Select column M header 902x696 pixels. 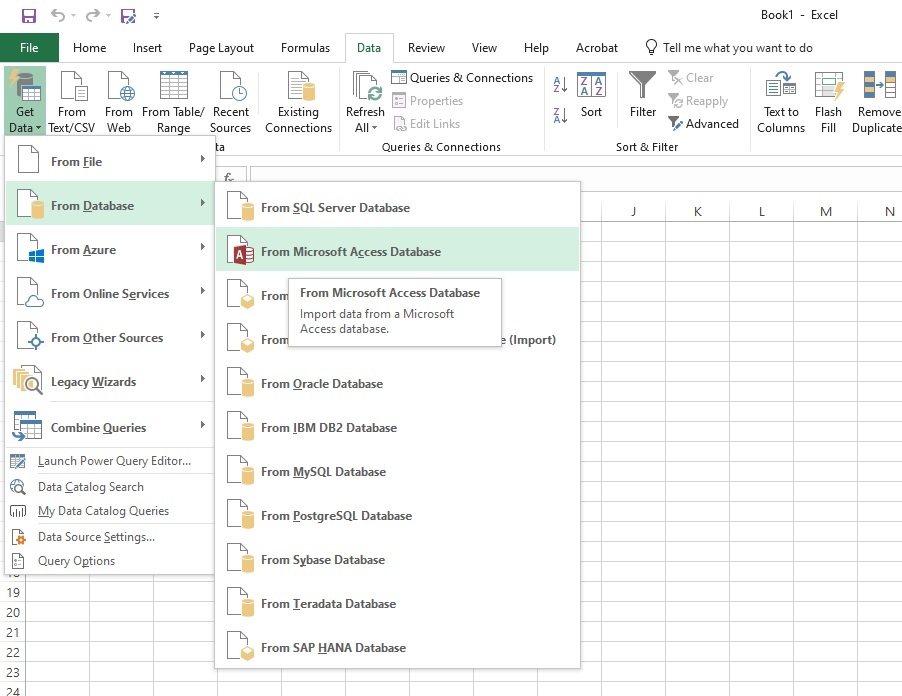pos(825,212)
